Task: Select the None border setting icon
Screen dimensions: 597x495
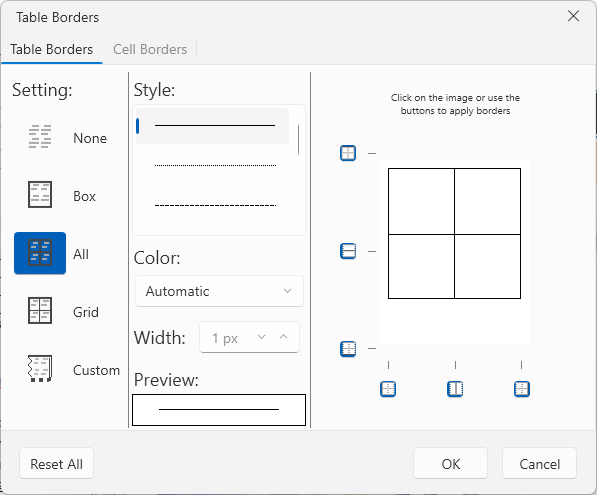Action: [x=40, y=136]
